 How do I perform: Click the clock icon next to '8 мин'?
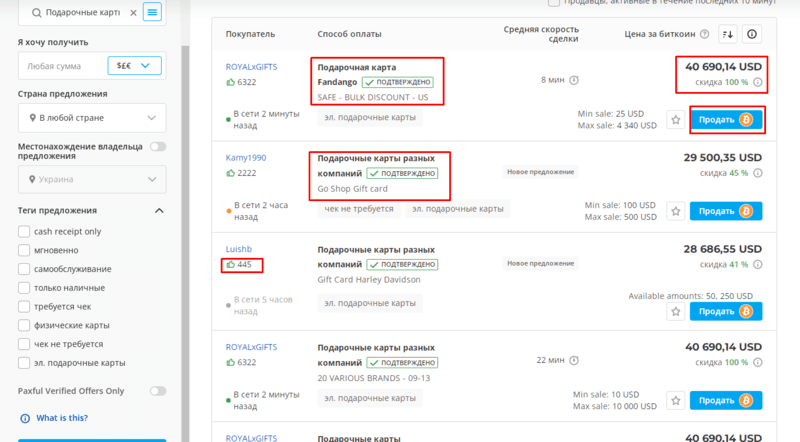pos(574,80)
